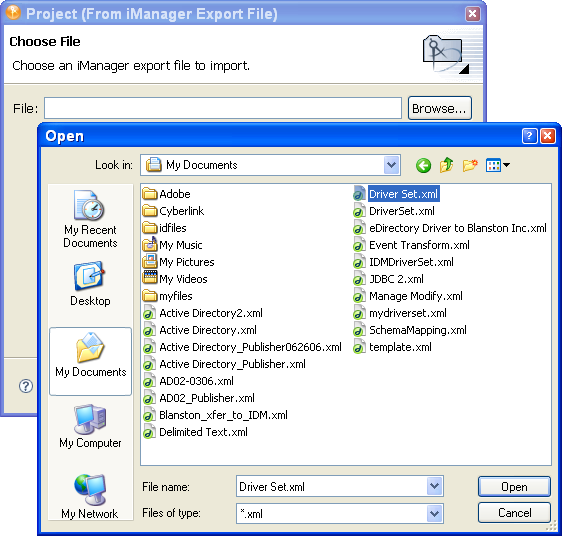Select the My Pictures folder

coord(178,262)
